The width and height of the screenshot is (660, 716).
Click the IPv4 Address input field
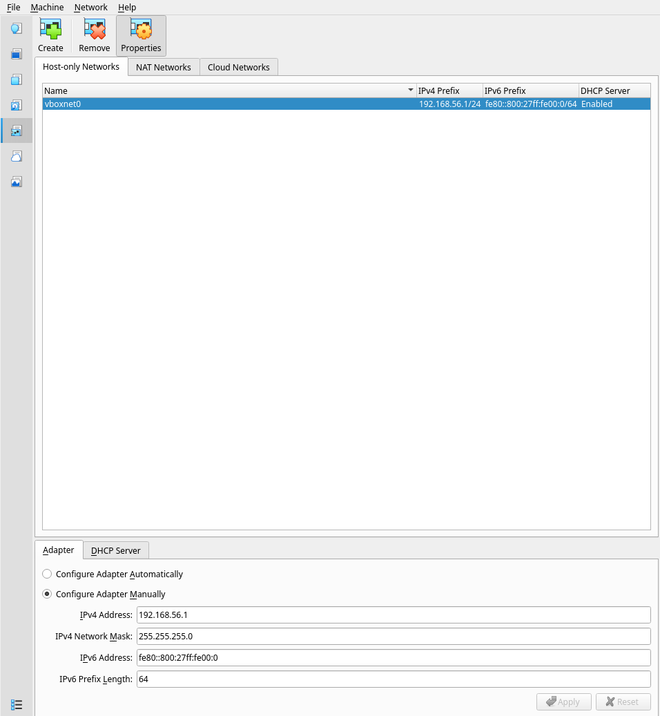click(x=393, y=615)
